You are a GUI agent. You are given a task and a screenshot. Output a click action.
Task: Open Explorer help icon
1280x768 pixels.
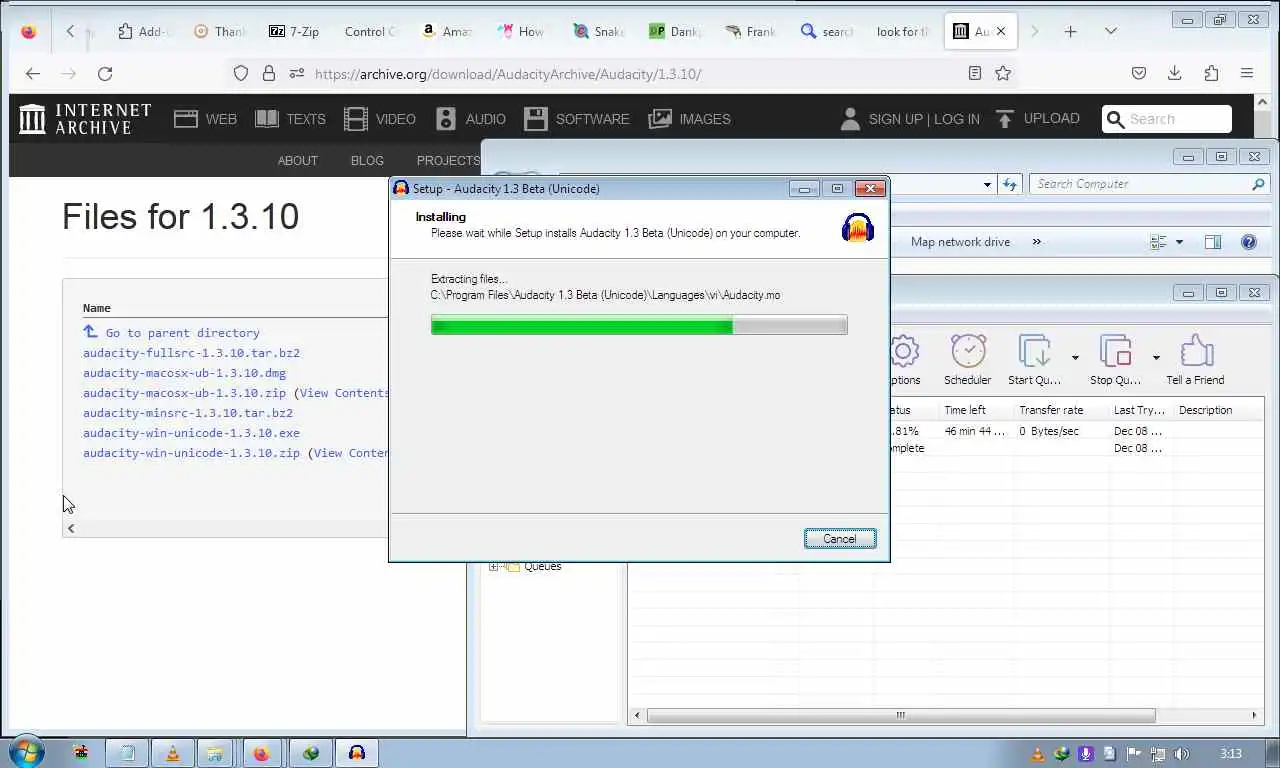pyautogui.click(x=1248, y=242)
